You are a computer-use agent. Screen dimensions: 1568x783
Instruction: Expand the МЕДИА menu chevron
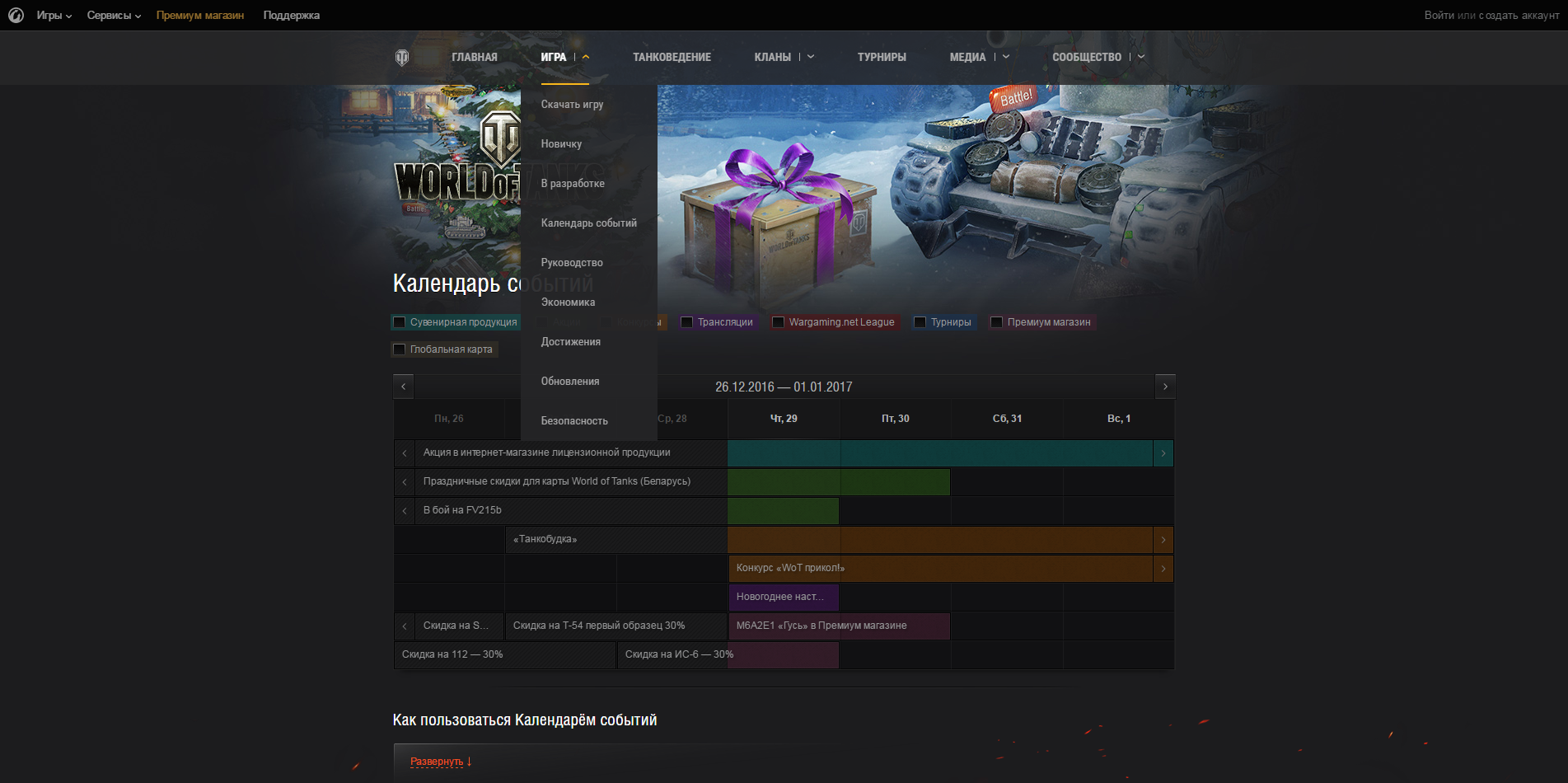(x=1006, y=57)
